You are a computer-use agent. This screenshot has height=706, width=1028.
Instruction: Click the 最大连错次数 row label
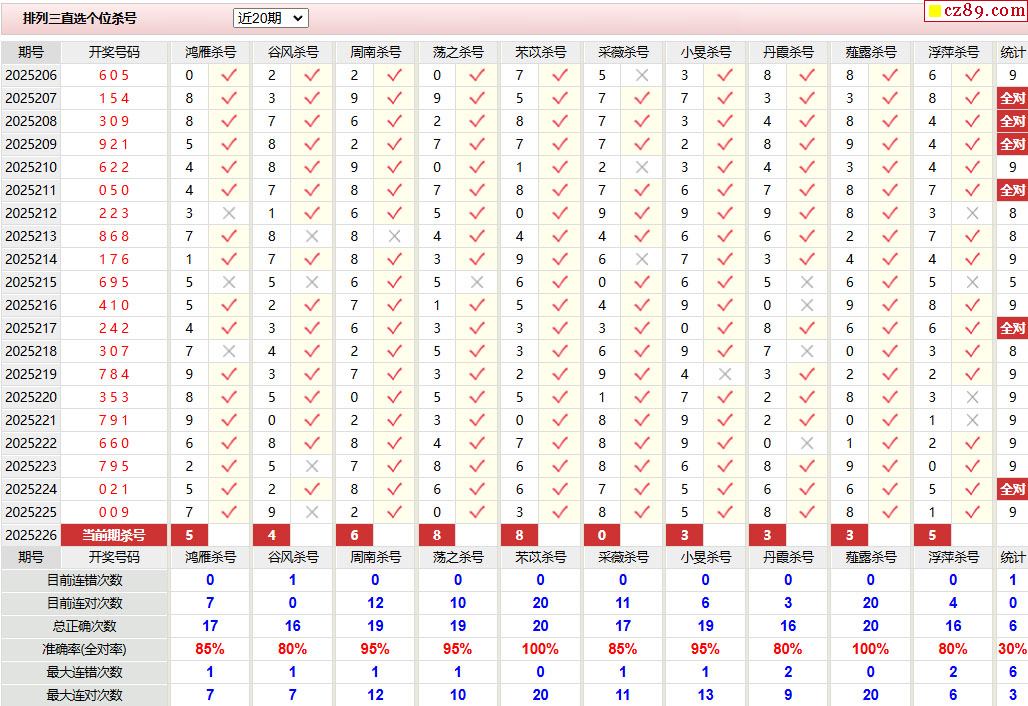point(85,672)
